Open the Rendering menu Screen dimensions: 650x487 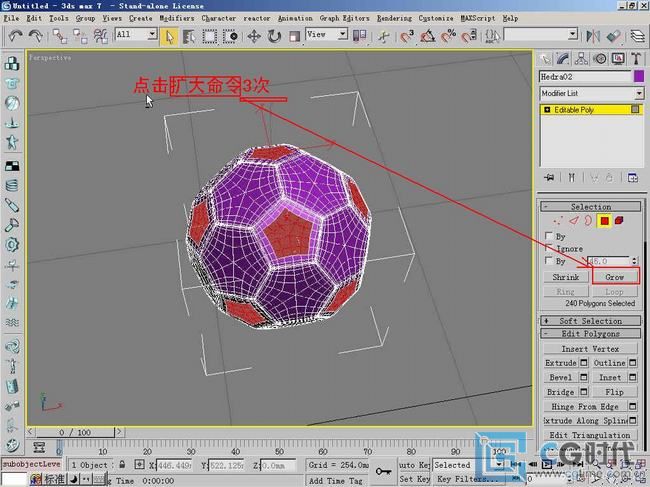(x=394, y=18)
